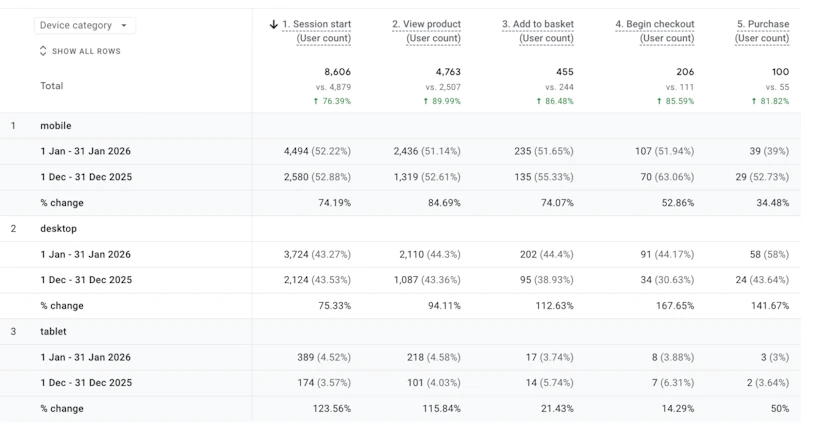The width and height of the screenshot is (816, 431).
Task: Open the Device category dropdown
Action: [x=85, y=26]
